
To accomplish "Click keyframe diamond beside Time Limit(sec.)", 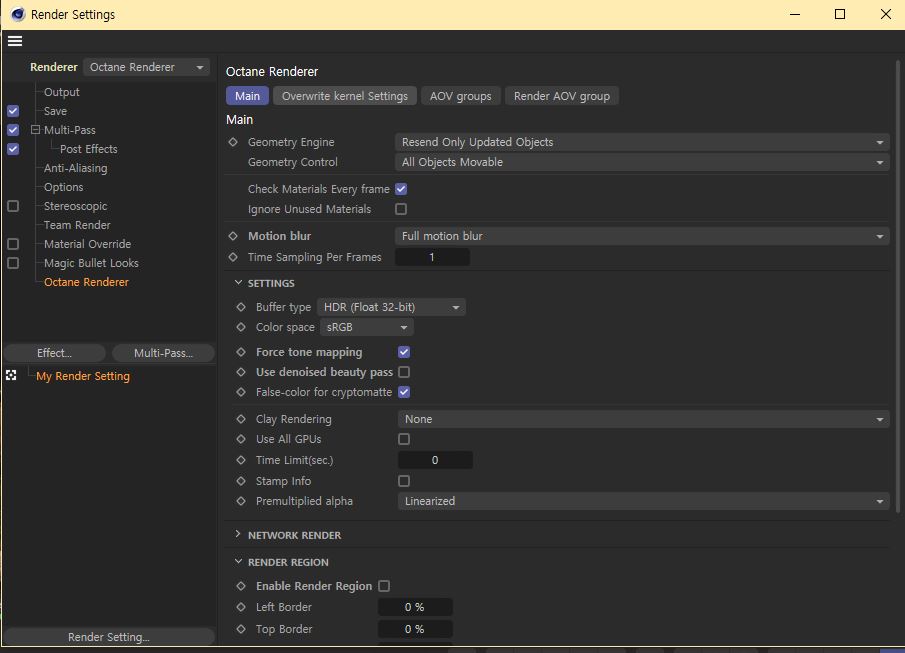I will coord(241,460).
